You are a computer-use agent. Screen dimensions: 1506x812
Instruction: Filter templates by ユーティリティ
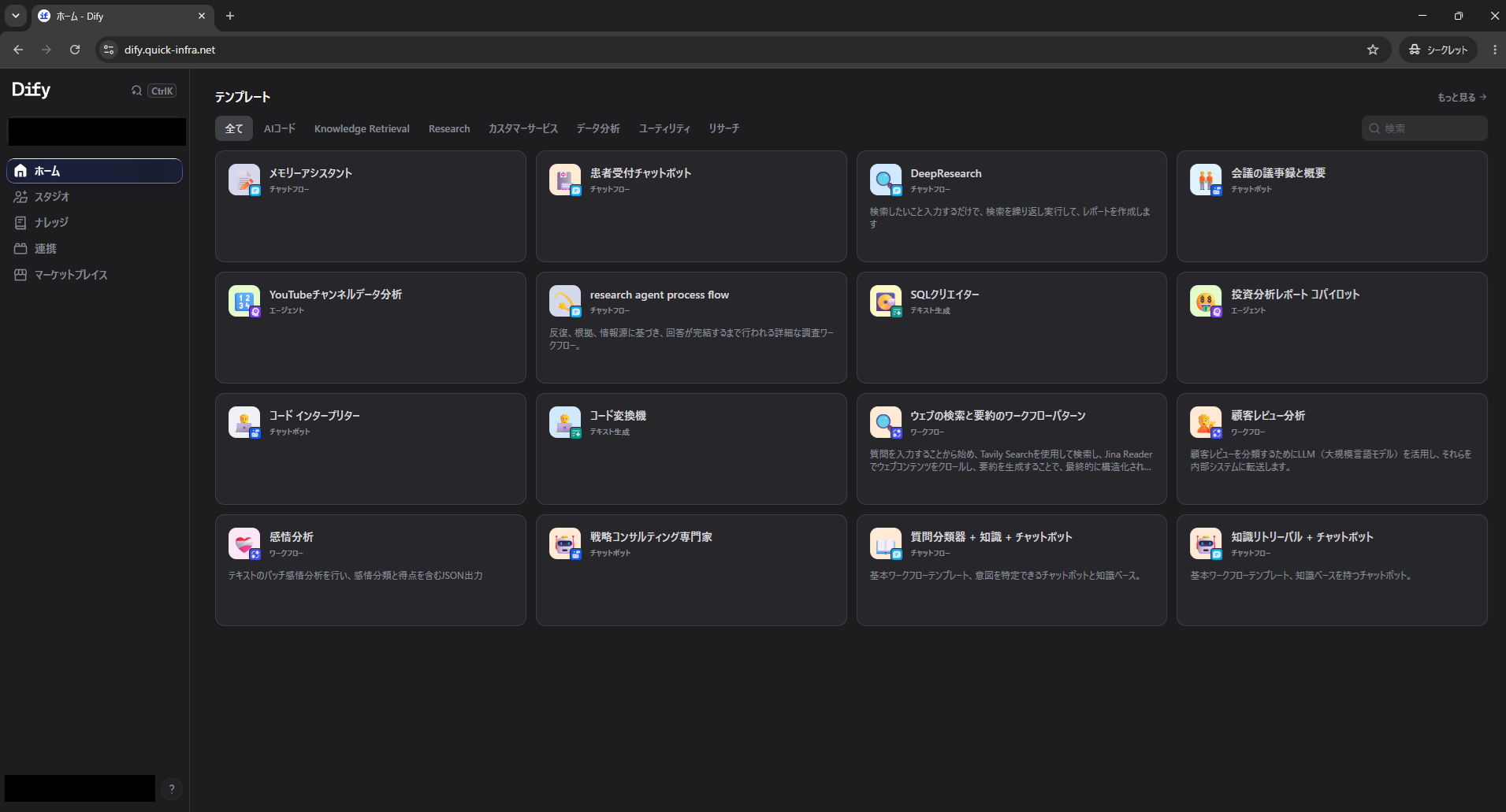pos(664,128)
